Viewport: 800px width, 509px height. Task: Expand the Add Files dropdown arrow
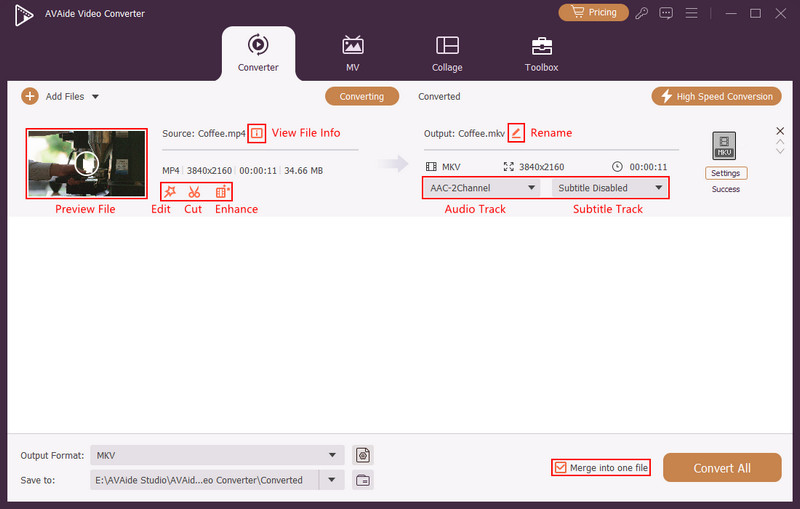(95, 96)
